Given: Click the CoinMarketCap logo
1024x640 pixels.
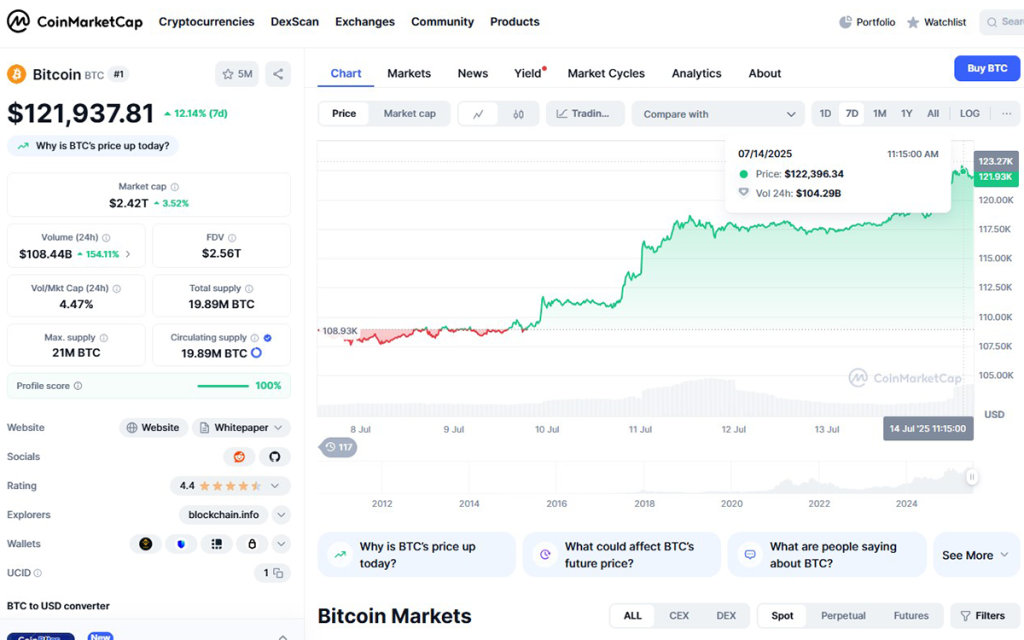Looking at the screenshot, I should click(74, 22).
